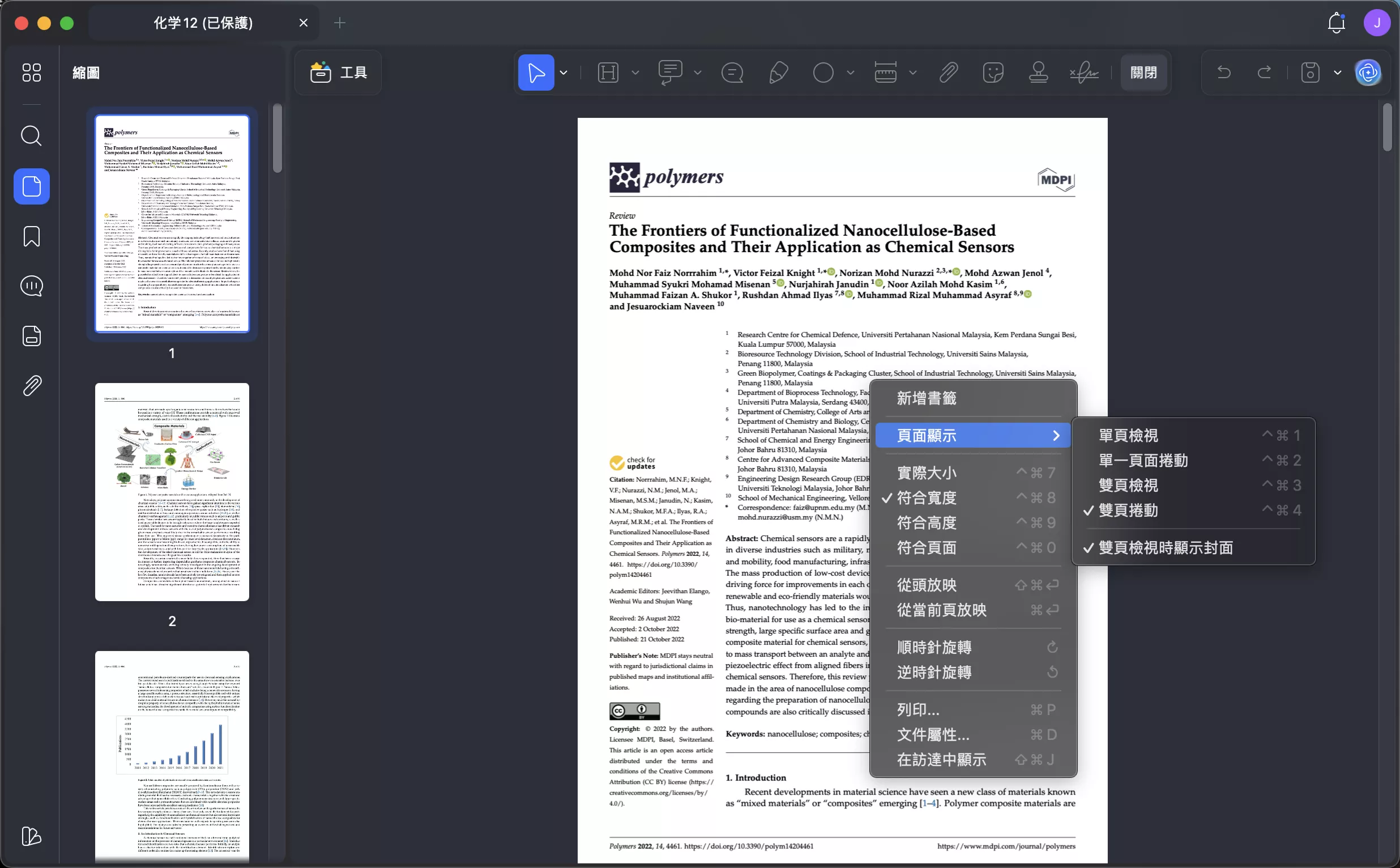The width and height of the screenshot is (1400, 868).
Task: Click the document vertical scrollbar
Action: [1388, 127]
